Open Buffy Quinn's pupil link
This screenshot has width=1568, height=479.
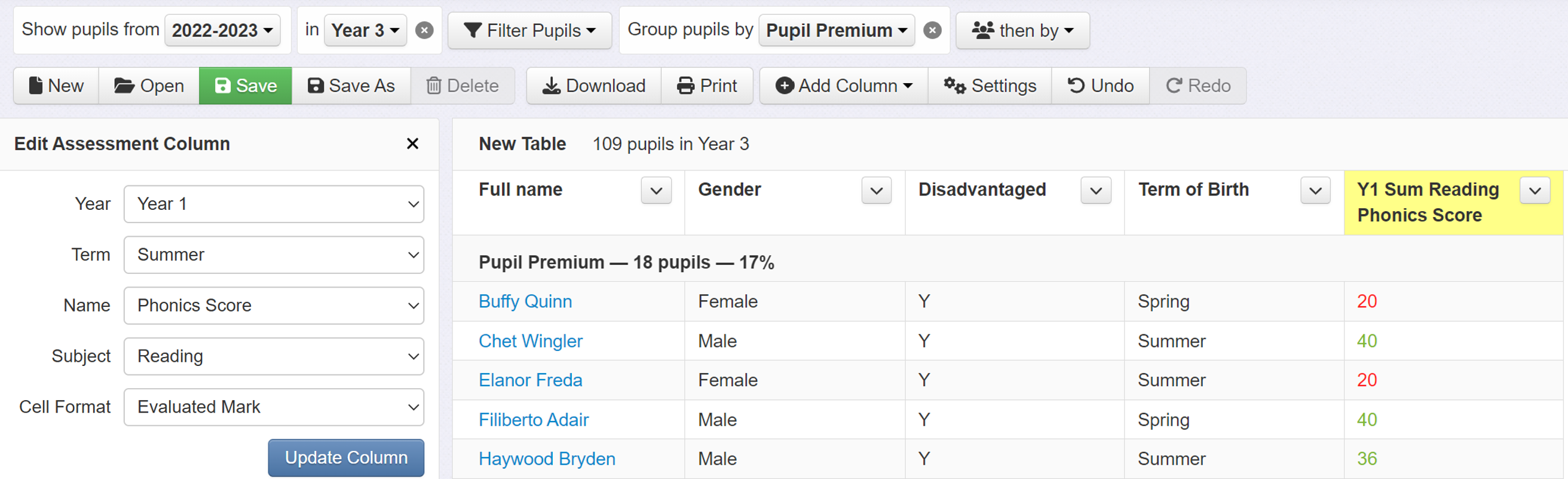[x=525, y=301]
